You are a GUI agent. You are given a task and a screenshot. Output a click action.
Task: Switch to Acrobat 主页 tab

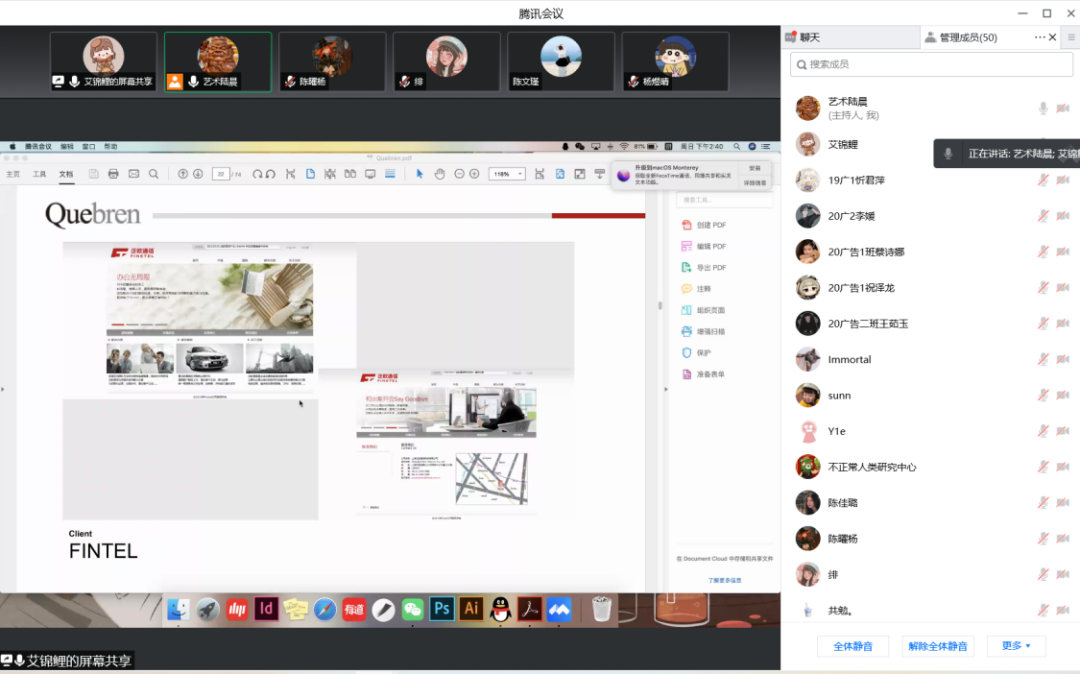pos(13,174)
